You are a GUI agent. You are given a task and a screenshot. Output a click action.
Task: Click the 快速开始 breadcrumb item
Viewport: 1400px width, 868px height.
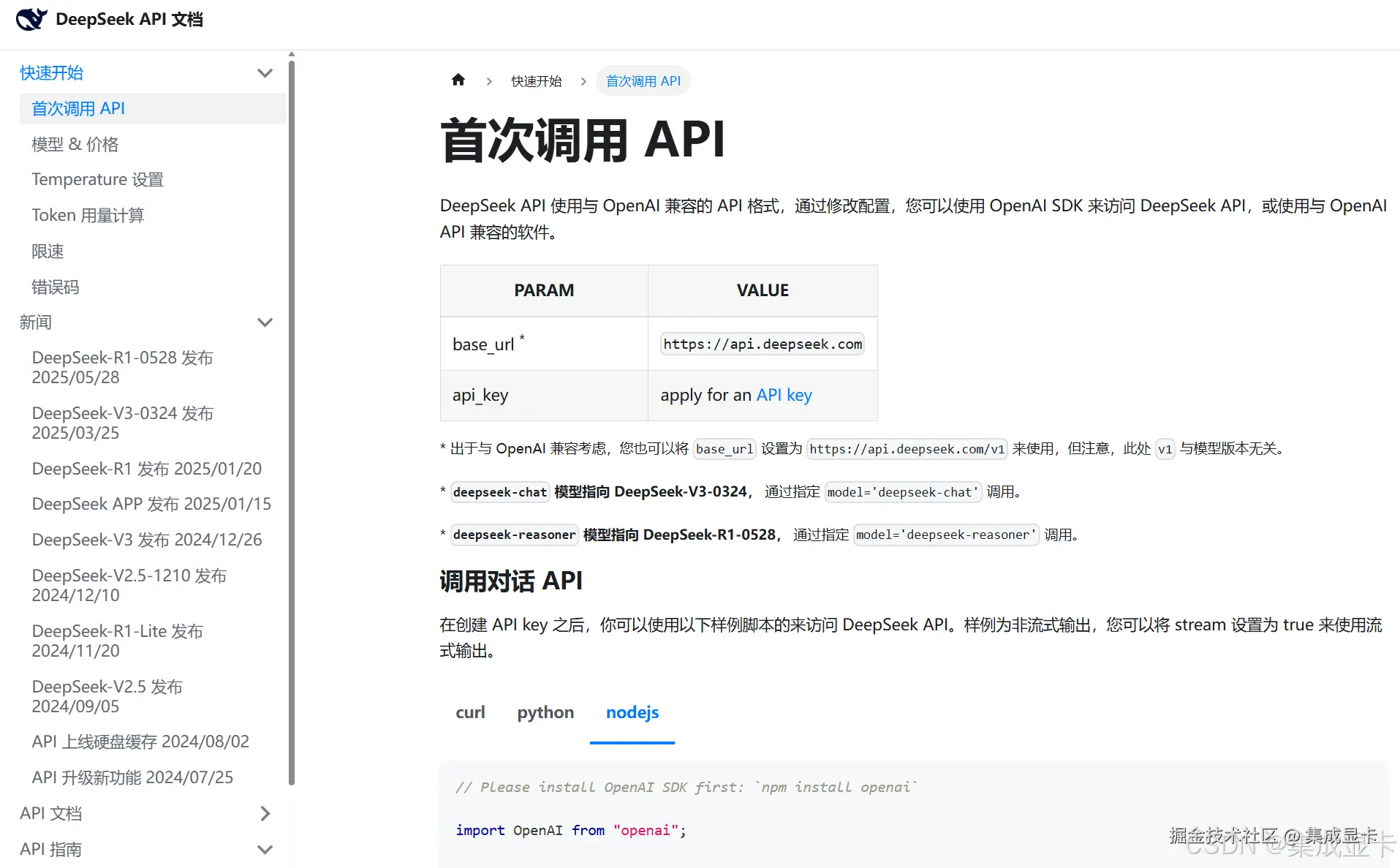click(537, 81)
